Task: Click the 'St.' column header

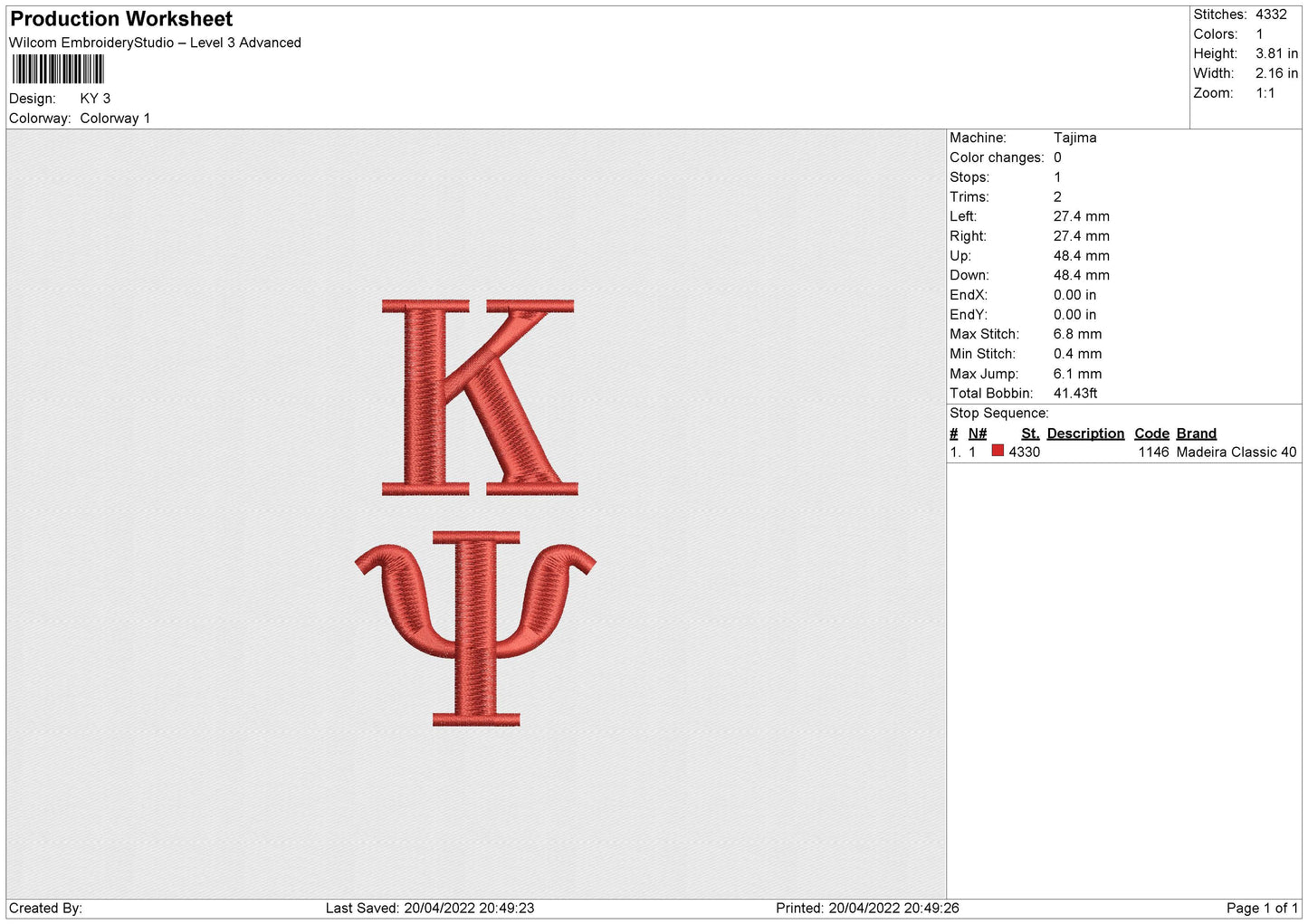Action: pyautogui.click(x=1030, y=433)
